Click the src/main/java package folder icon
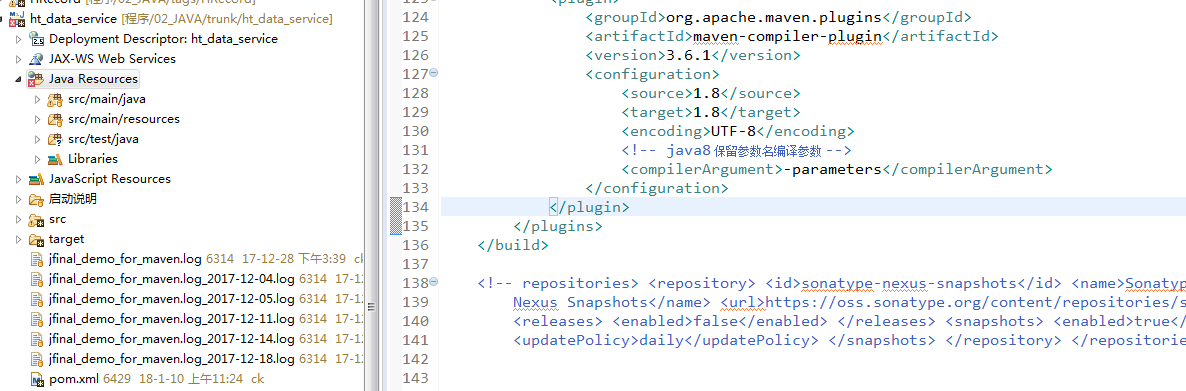 point(55,99)
